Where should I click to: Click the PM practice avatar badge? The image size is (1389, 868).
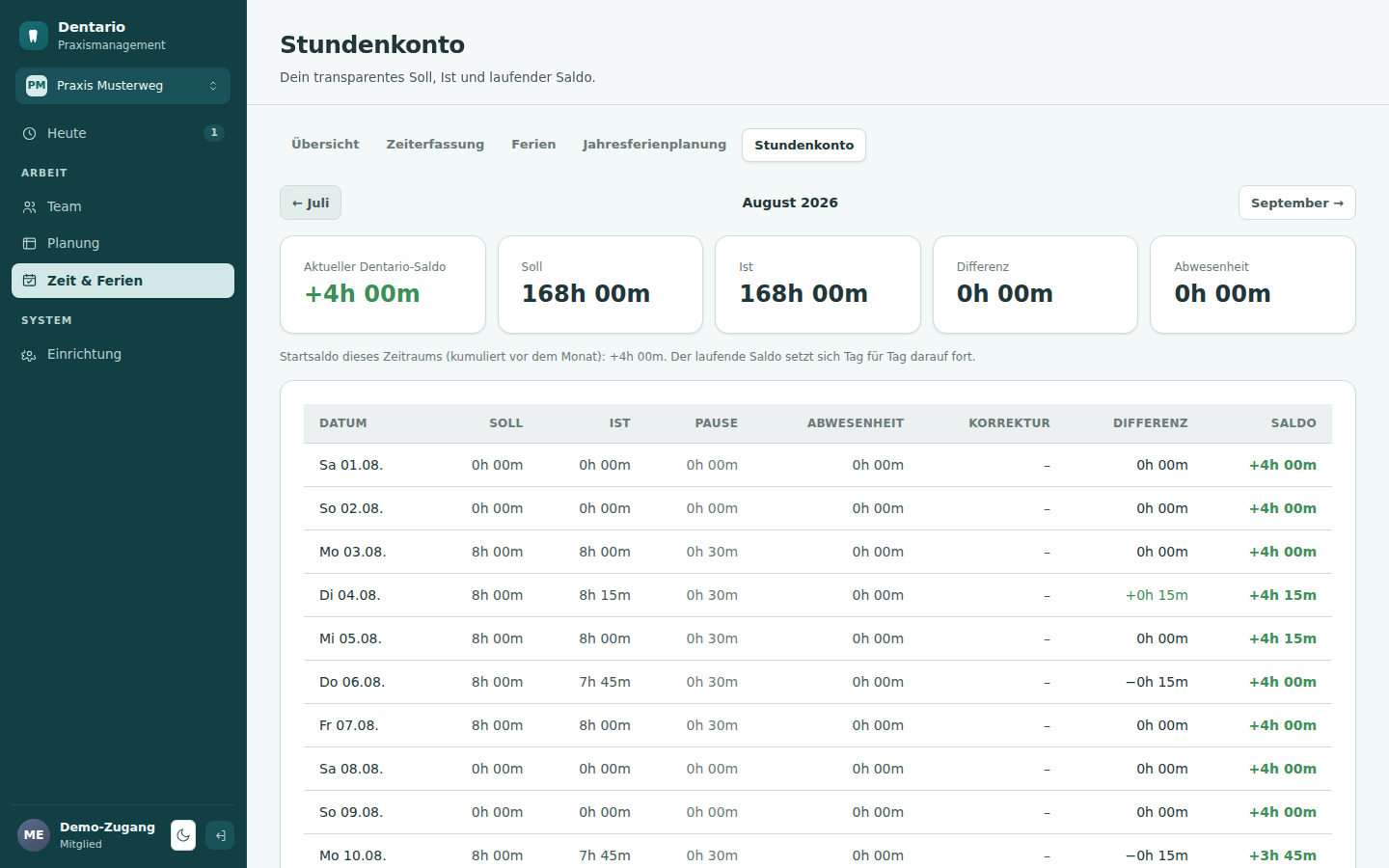(37, 86)
